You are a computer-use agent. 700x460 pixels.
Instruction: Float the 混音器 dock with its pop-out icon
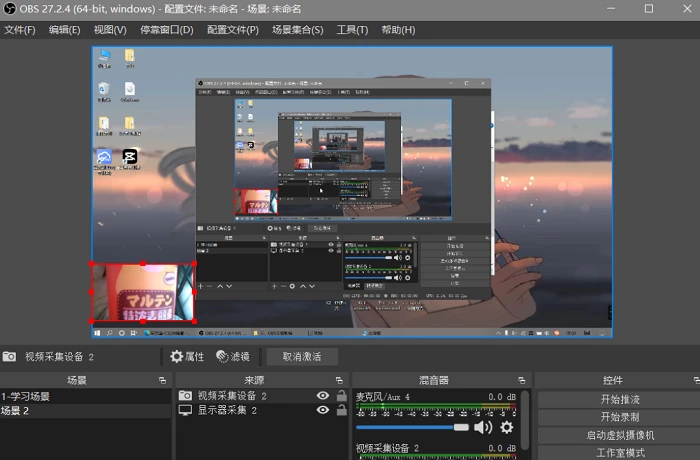(521, 381)
